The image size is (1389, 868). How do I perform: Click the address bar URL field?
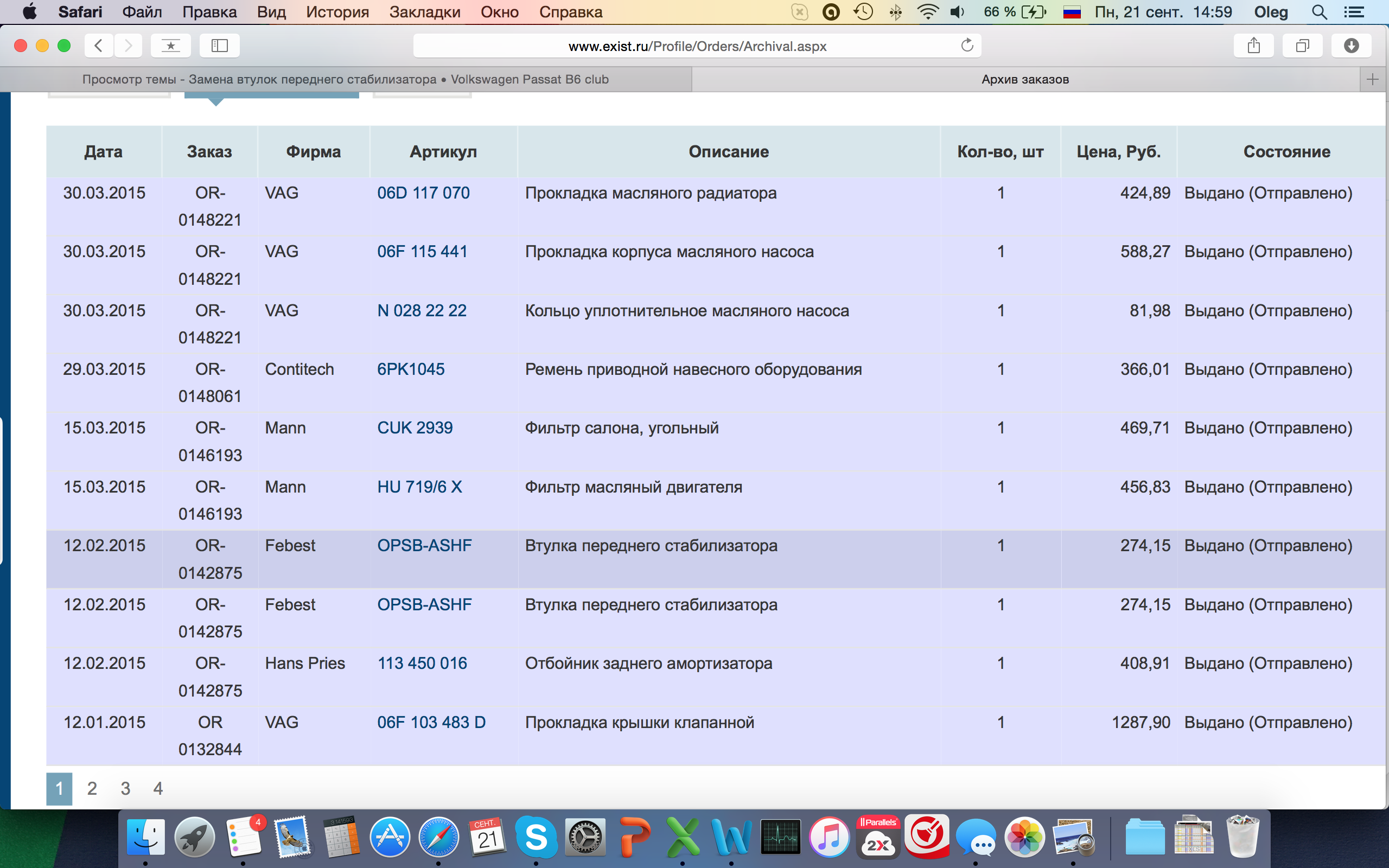pyautogui.click(x=697, y=46)
